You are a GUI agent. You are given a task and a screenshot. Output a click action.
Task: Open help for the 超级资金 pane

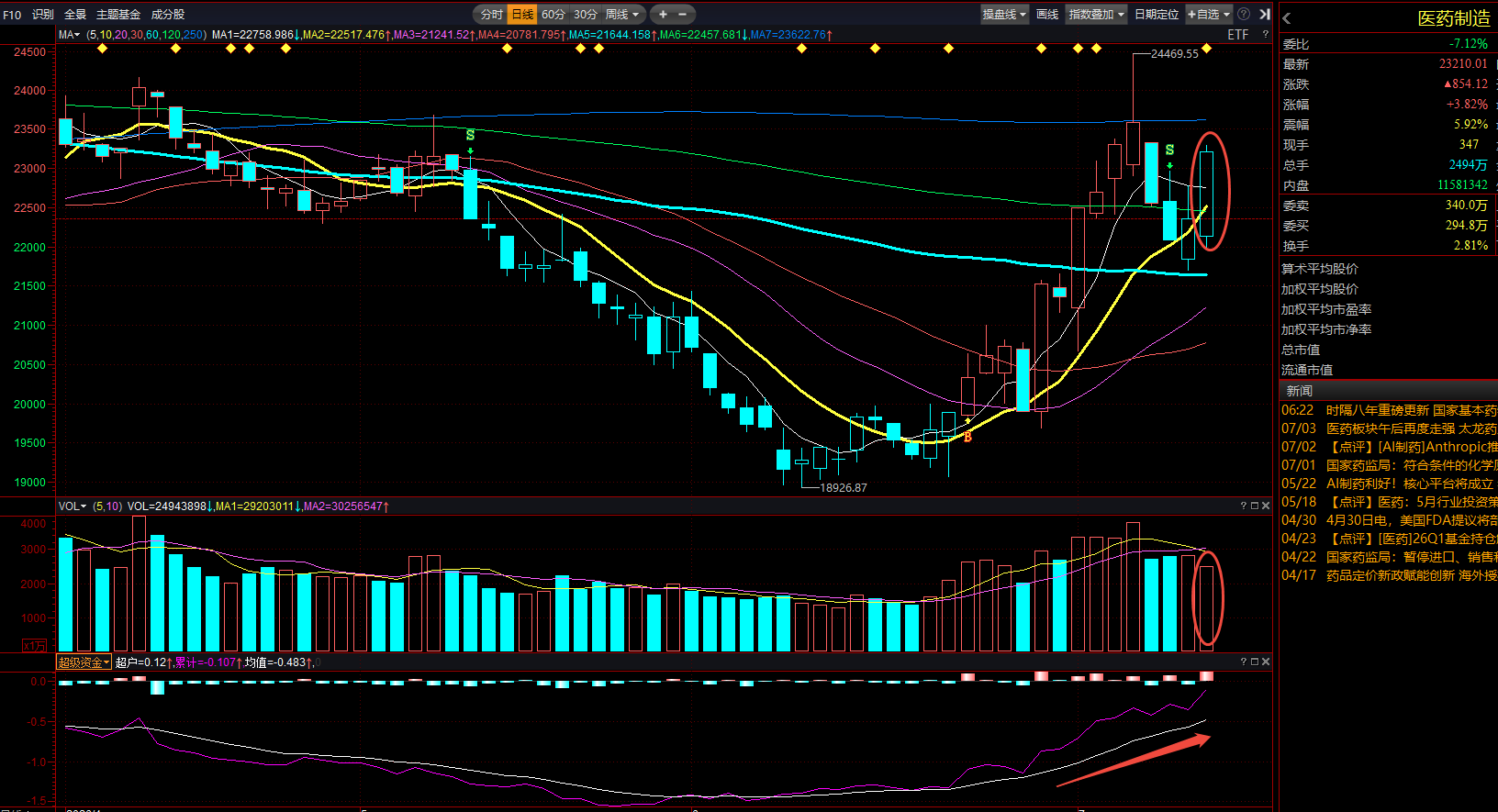1244,662
